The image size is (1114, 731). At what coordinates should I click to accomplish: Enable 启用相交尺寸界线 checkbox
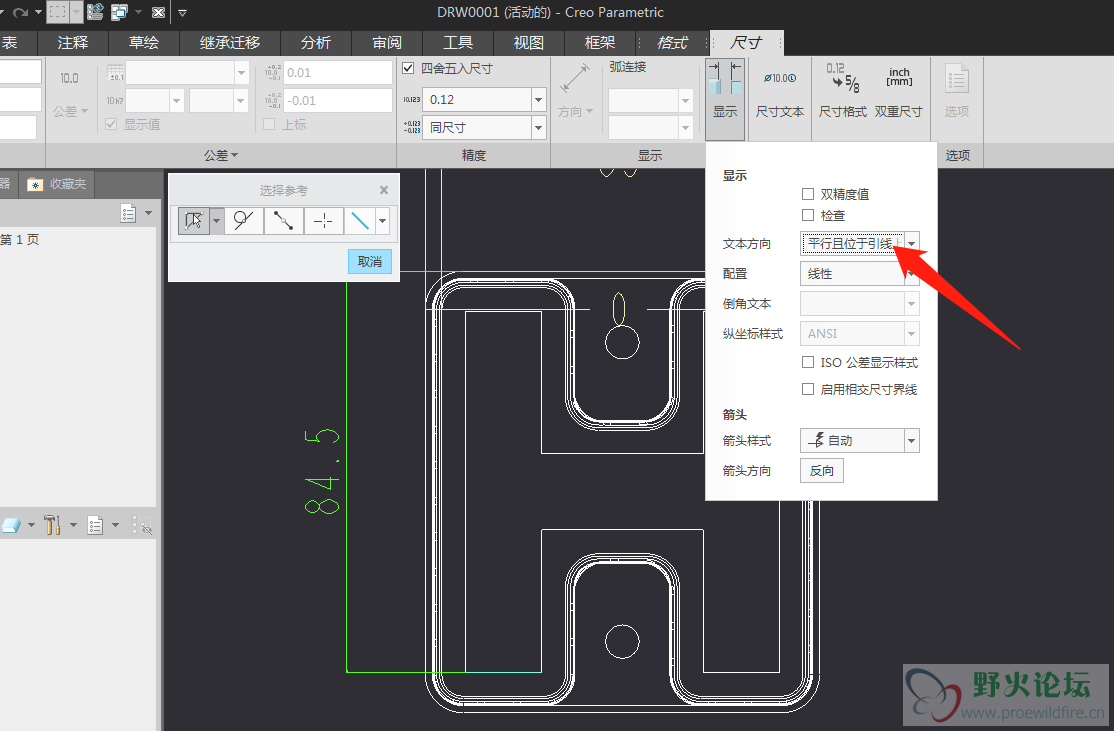coord(807,389)
